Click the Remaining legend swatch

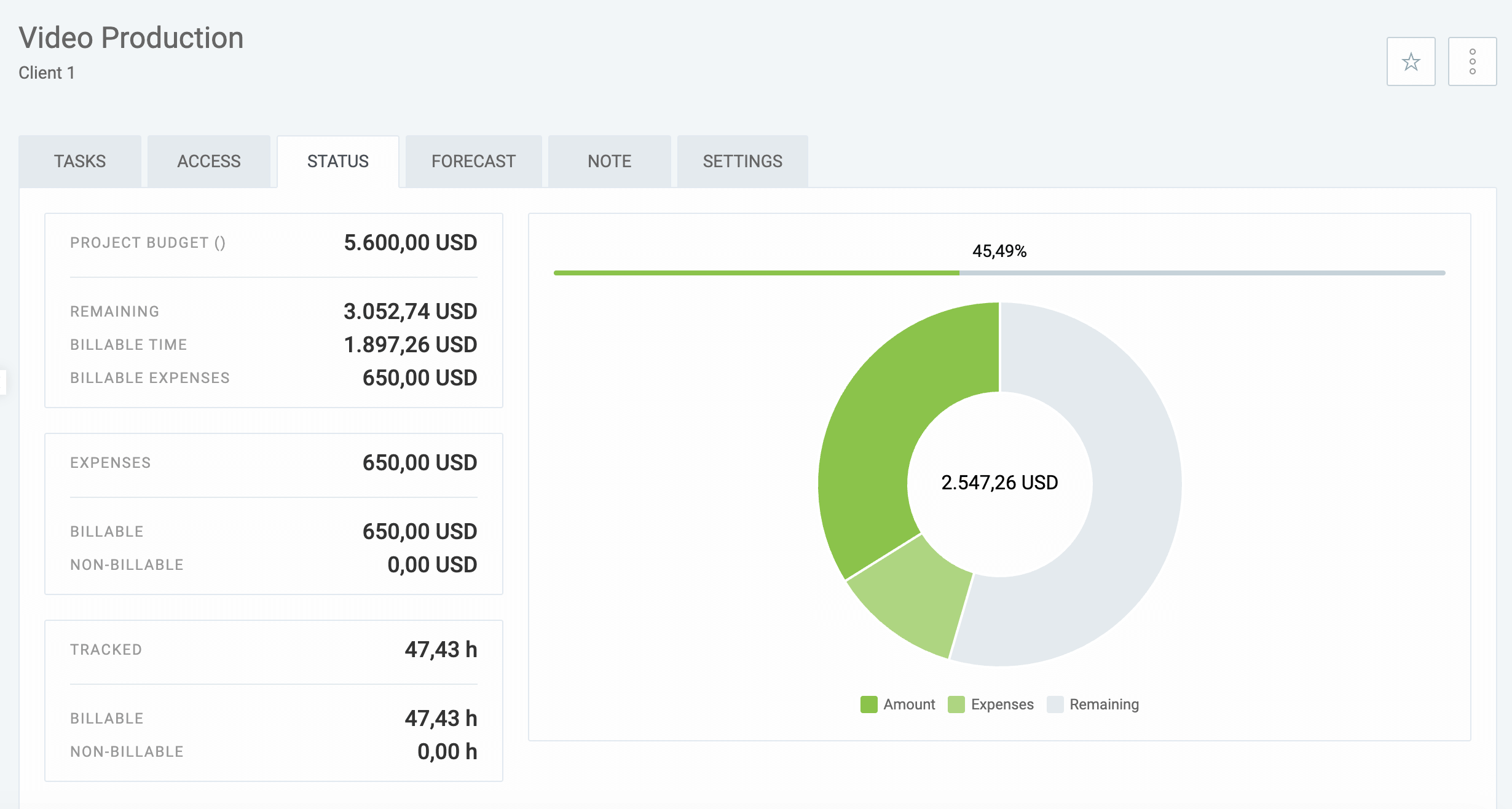point(1056,704)
